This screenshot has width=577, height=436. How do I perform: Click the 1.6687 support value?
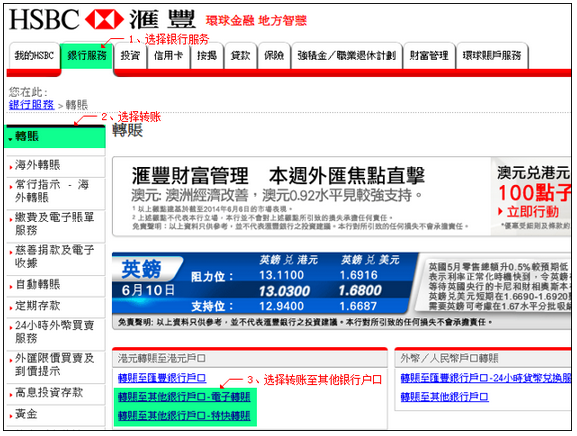358,306
